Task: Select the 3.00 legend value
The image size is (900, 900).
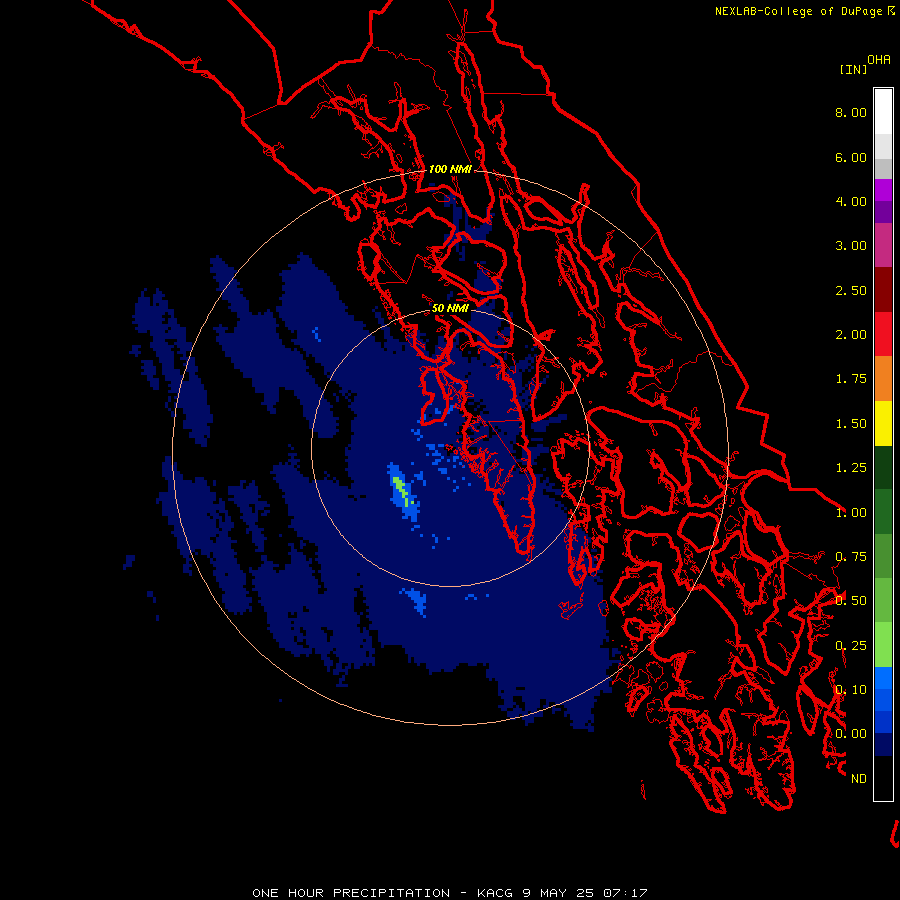Action: 851,246
